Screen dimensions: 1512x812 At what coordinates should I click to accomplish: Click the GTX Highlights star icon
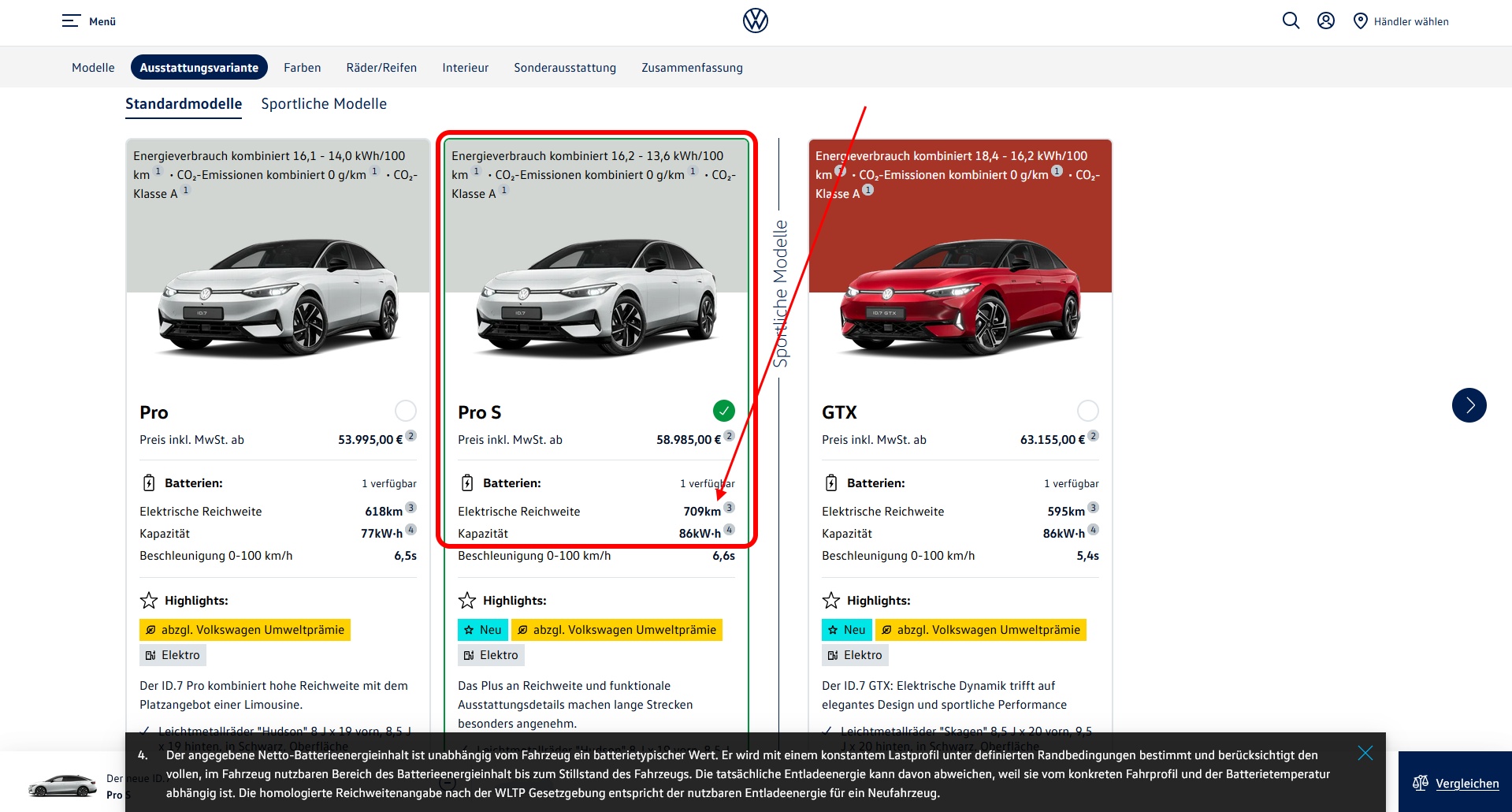coord(831,601)
